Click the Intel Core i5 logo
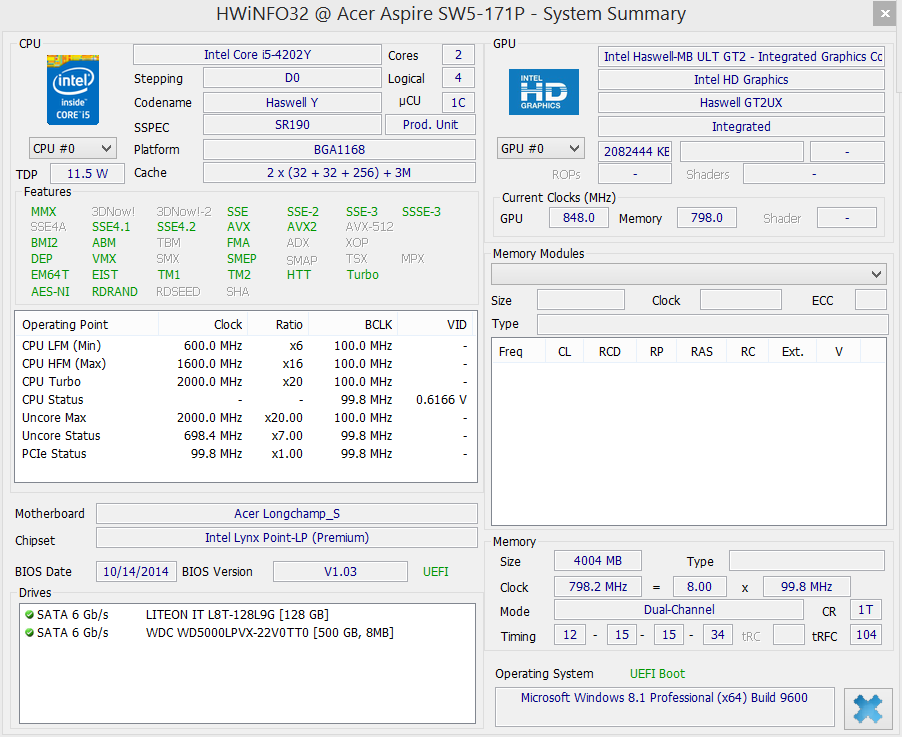The height and width of the screenshot is (737, 902). pyautogui.click(x=73, y=90)
